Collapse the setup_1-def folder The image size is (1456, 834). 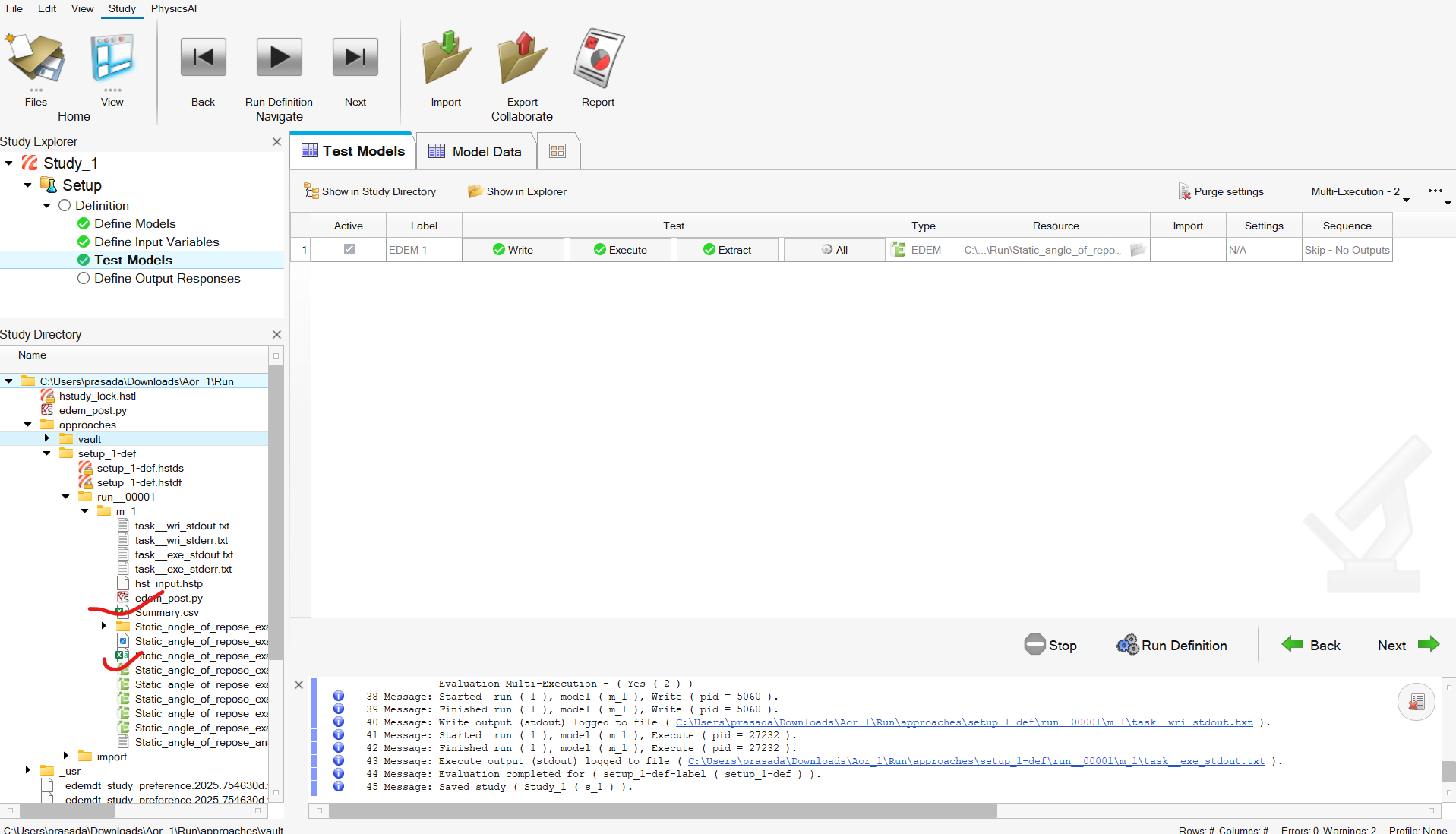(46, 453)
